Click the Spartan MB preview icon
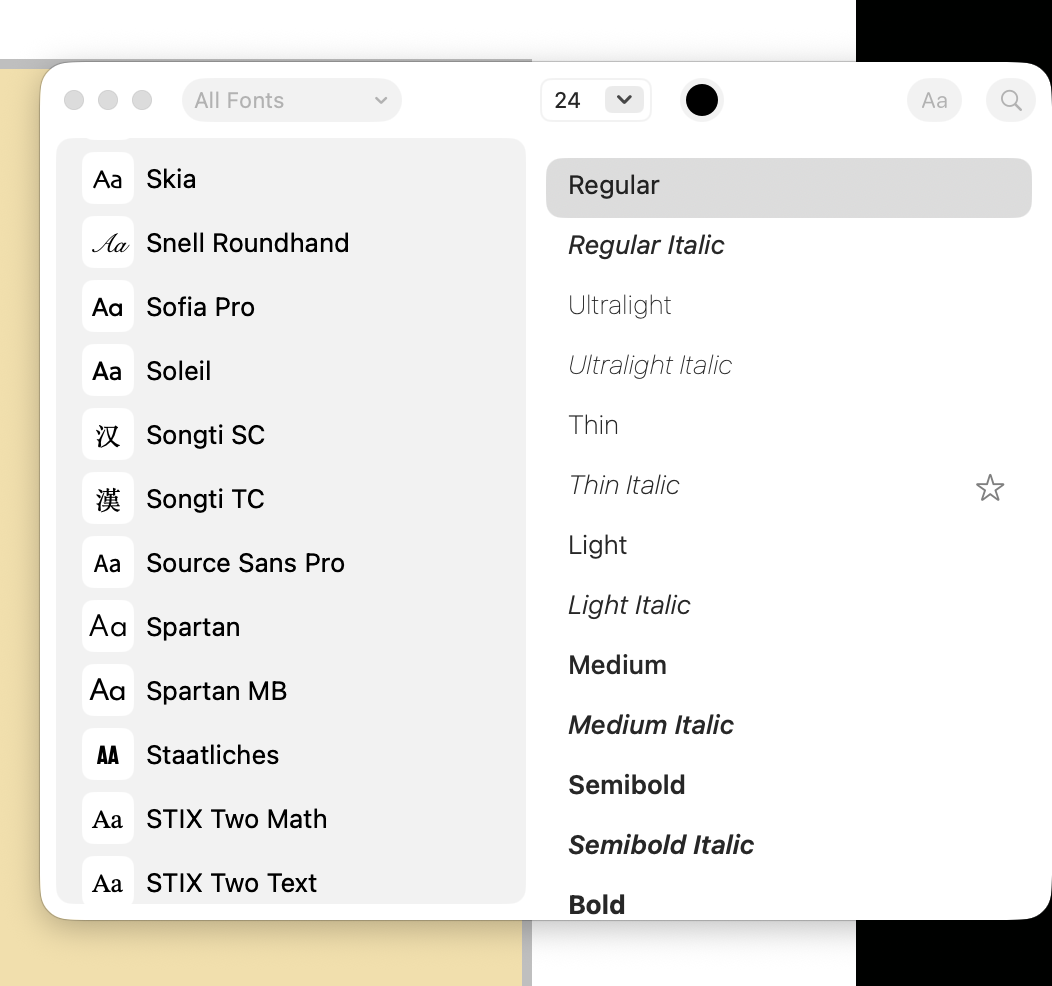The width and height of the screenshot is (1052, 986). click(x=108, y=691)
